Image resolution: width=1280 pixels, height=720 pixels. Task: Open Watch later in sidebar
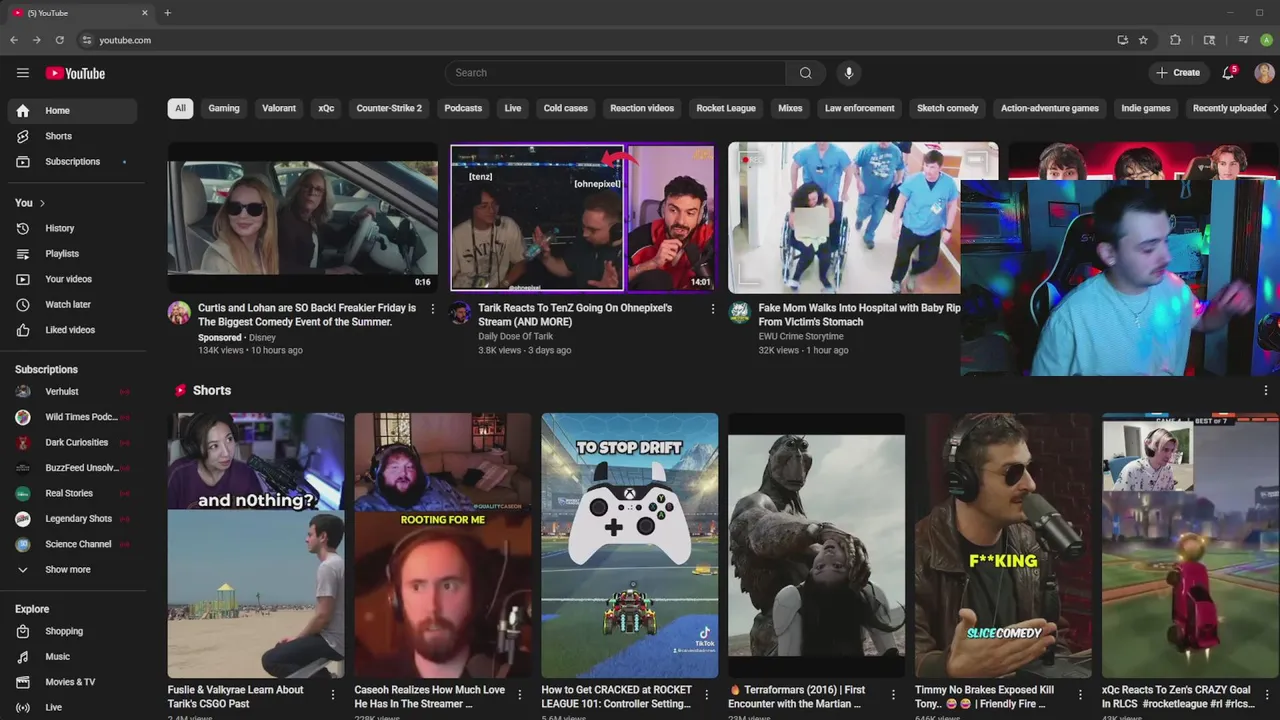tap(72, 305)
